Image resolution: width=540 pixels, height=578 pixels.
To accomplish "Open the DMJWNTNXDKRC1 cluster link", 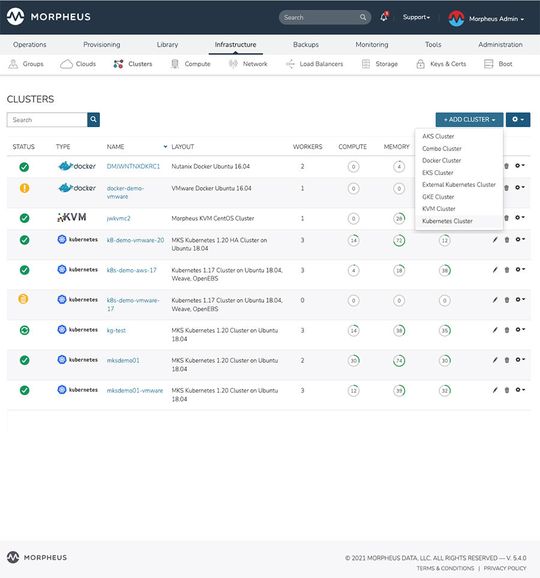I will tap(133, 166).
